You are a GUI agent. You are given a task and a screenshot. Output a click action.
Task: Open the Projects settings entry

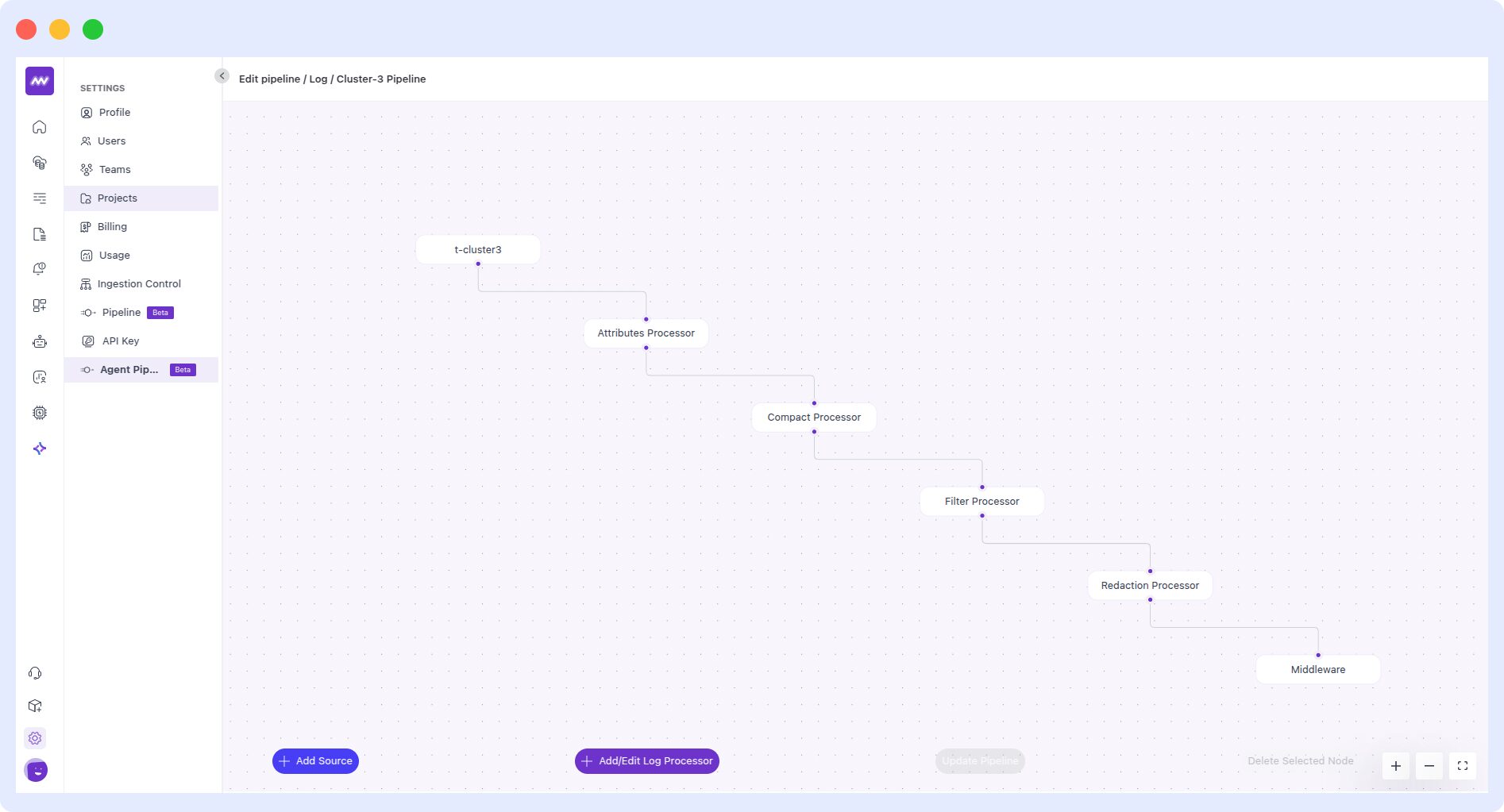coord(117,198)
